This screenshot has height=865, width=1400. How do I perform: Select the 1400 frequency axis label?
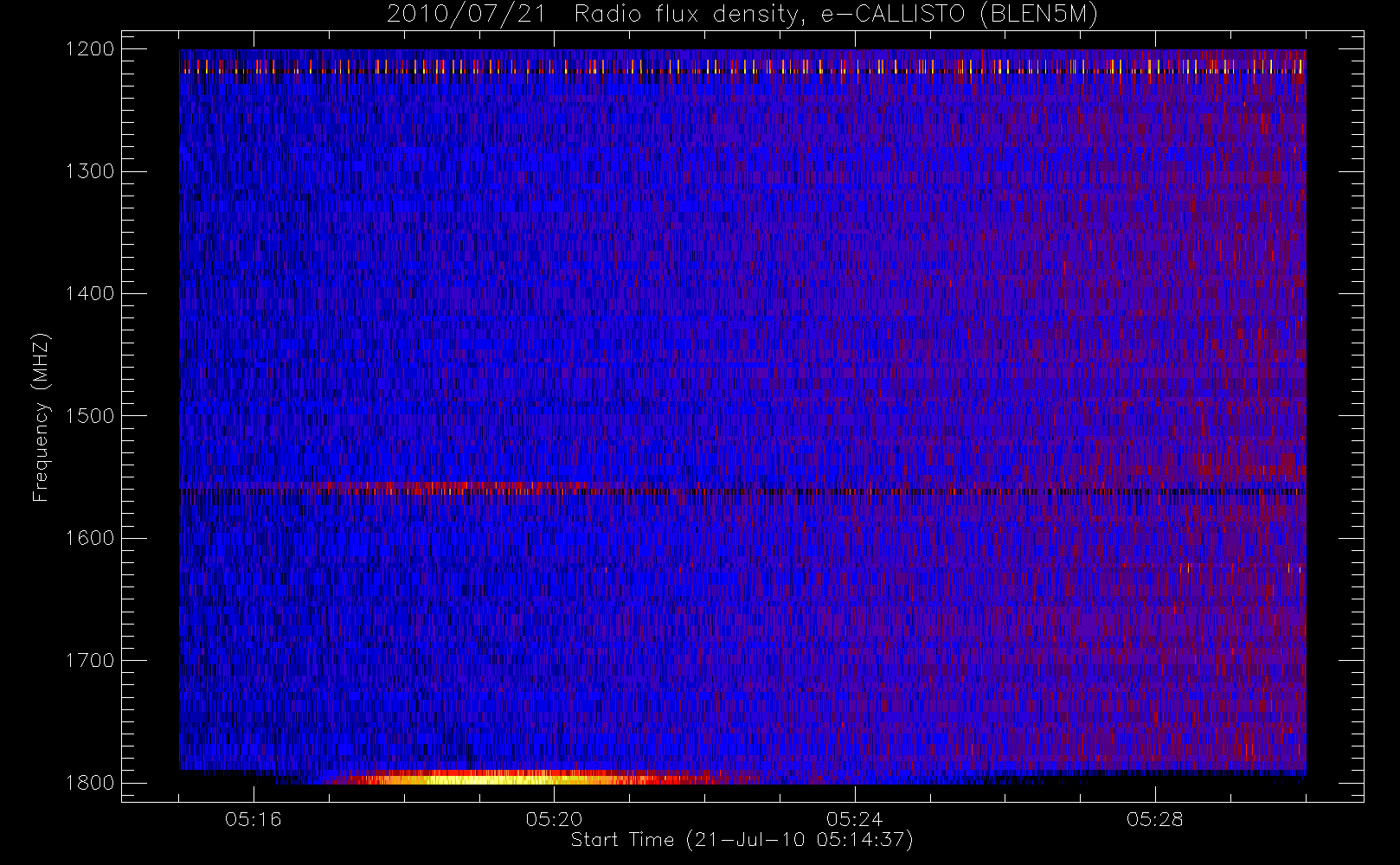click(x=90, y=293)
